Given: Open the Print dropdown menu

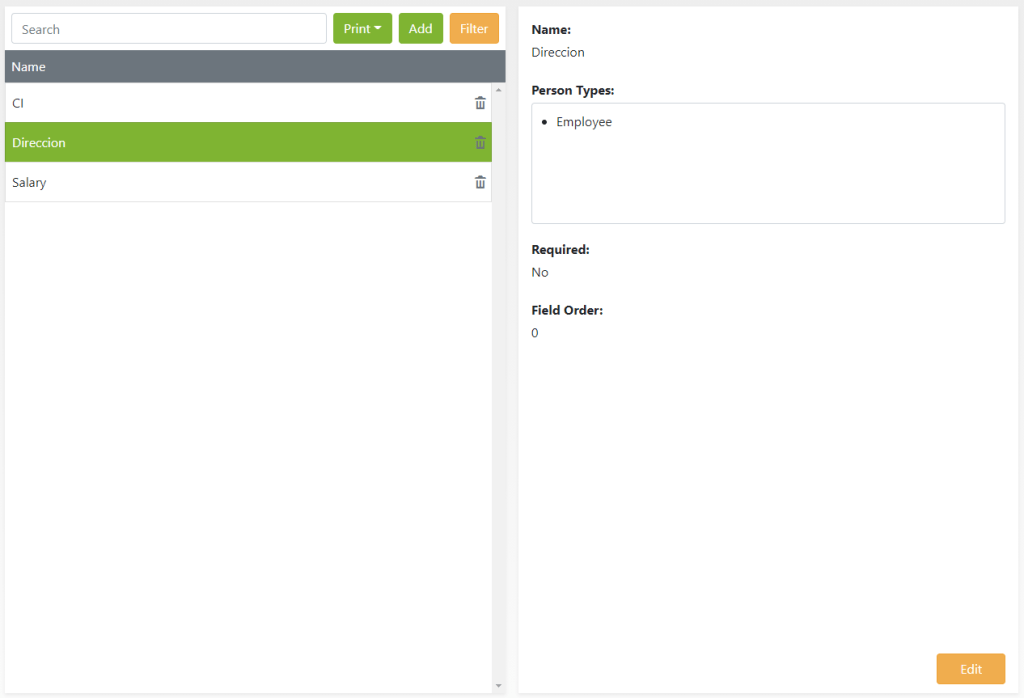Looking at the screenshot, I should pyautogui.click(x=362, y=29).
